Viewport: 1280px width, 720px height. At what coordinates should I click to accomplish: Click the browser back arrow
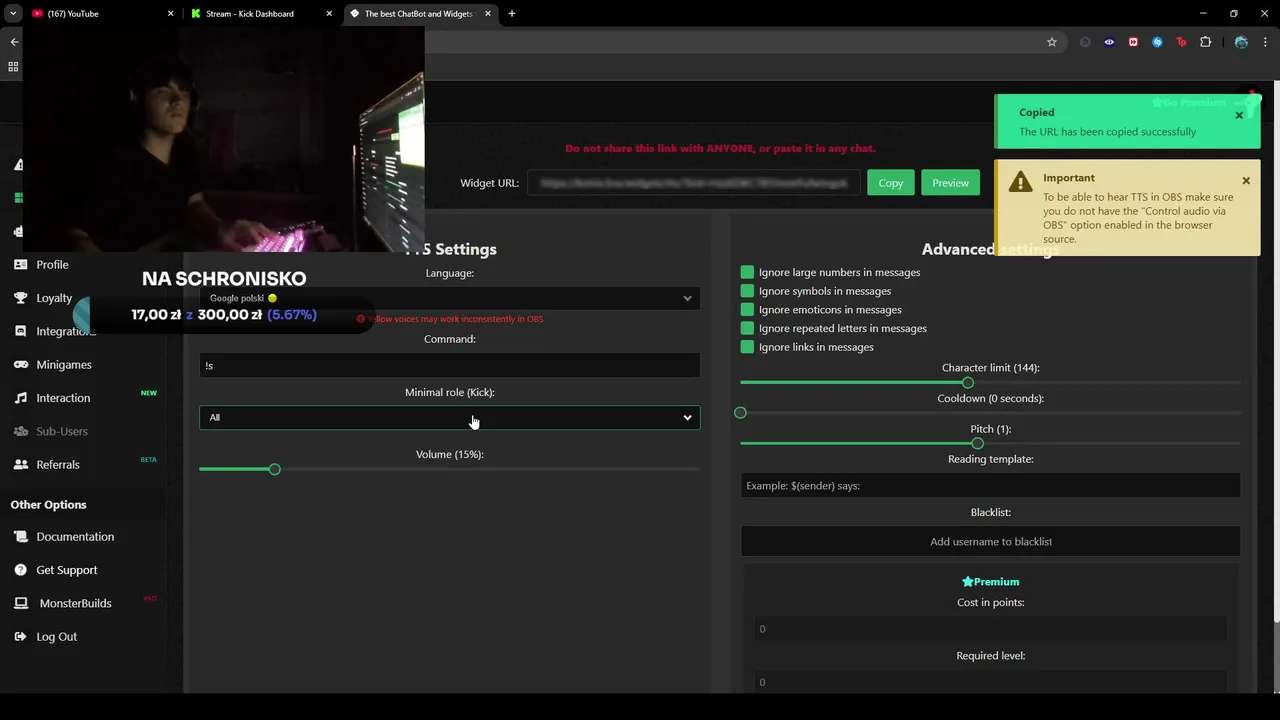[x=14, y=42]
